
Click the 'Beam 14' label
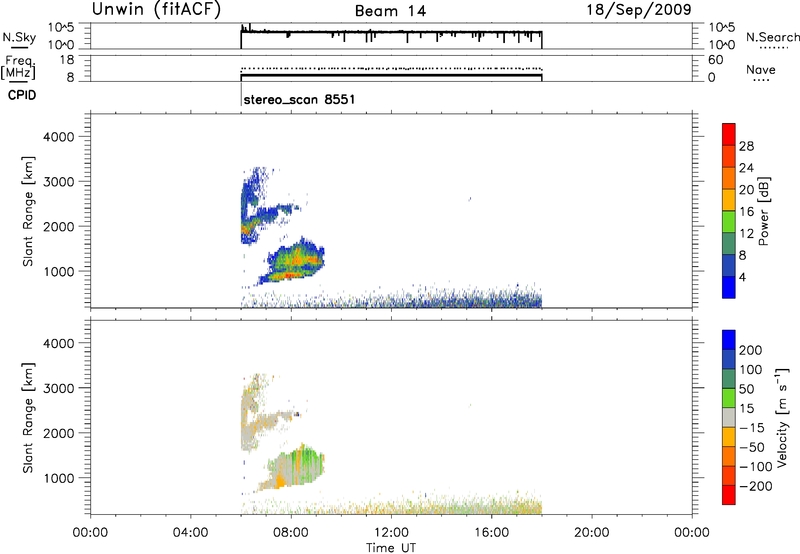tap(390, 11)
